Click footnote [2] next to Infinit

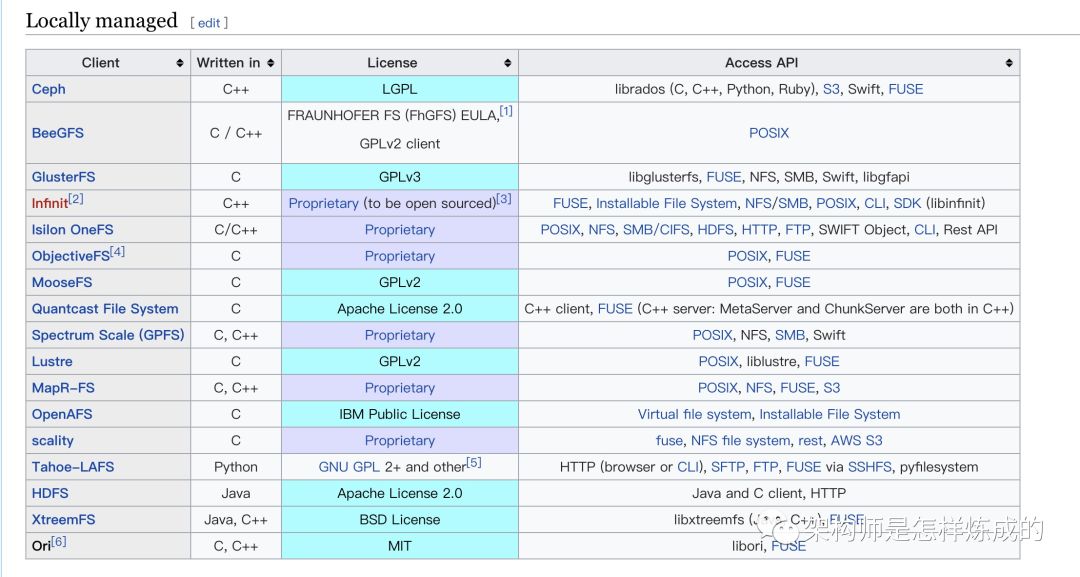76,198
